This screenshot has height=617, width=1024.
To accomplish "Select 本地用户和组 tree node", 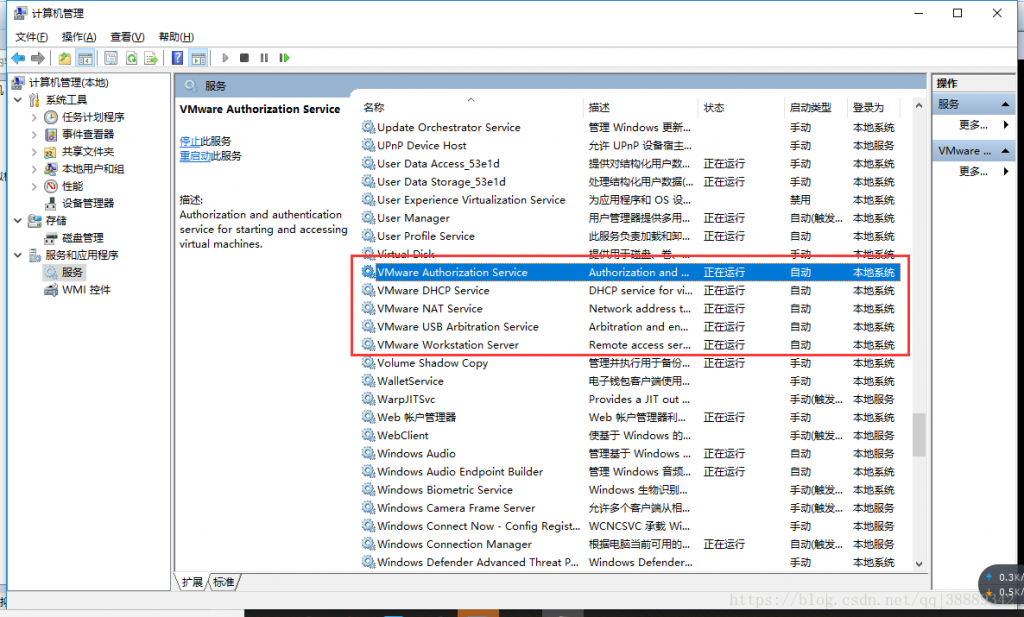I will click(93, 169).
